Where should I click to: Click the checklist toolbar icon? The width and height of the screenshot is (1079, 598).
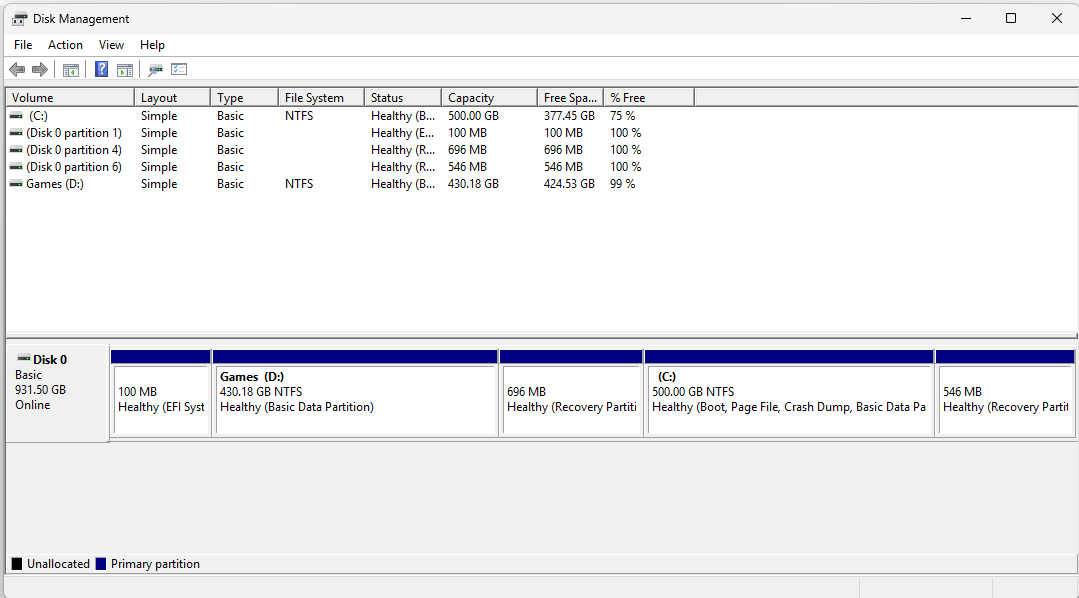pos(179,69)
